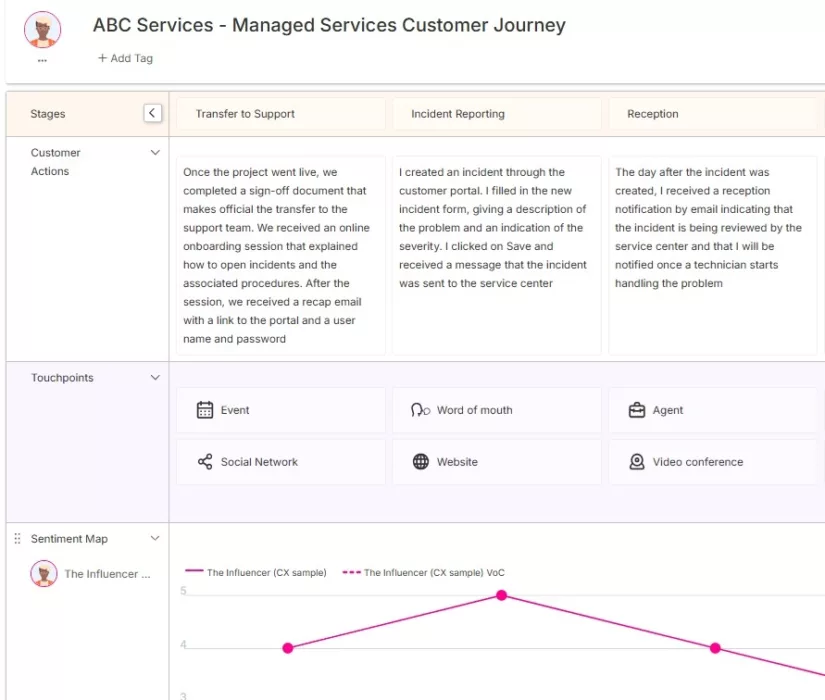Click the drag handle beside Sentiment Map
Viewport: 825px width, 700px height.
click(x=16, y=538)
